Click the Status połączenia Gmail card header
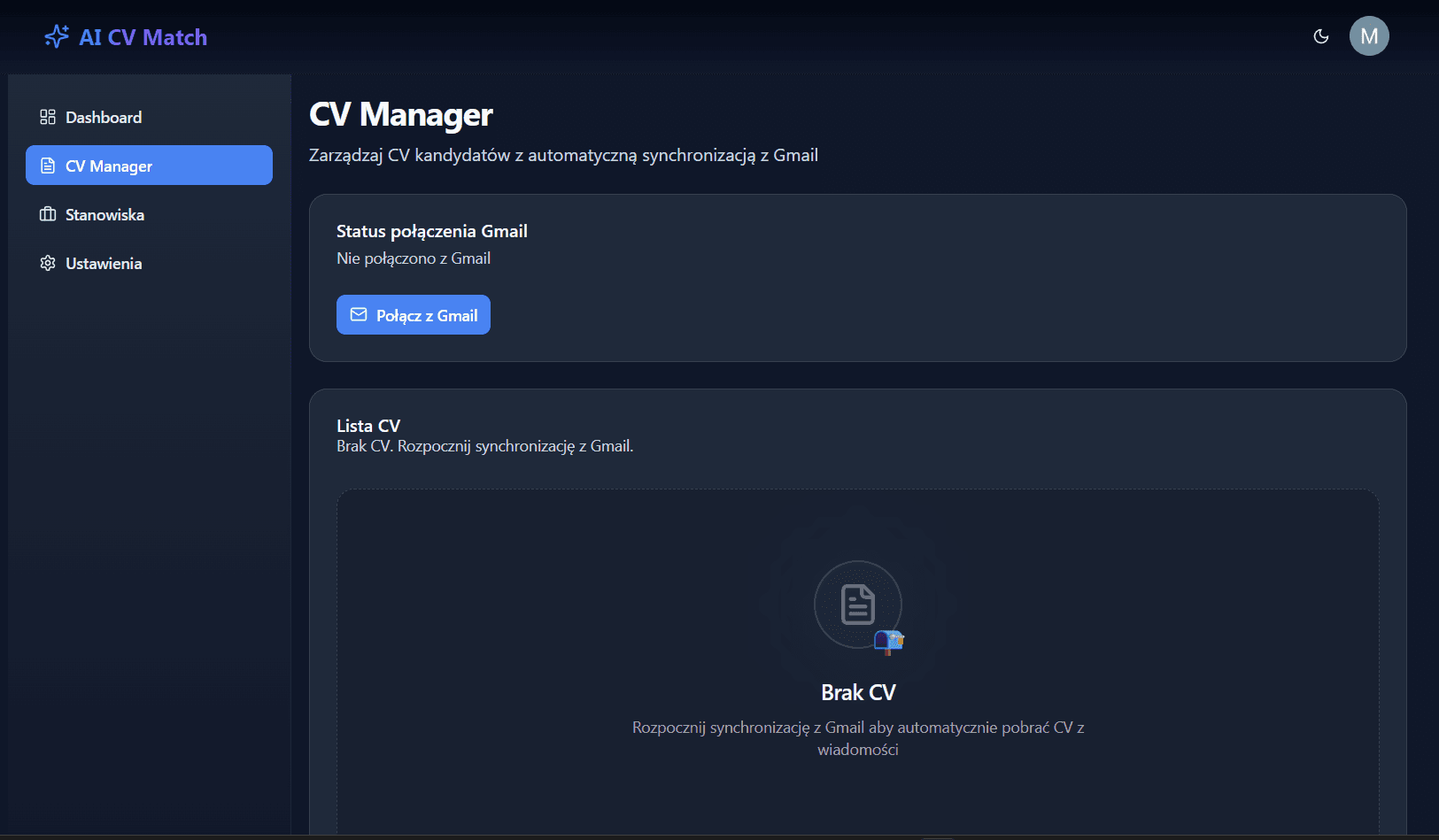 [431, 230]
